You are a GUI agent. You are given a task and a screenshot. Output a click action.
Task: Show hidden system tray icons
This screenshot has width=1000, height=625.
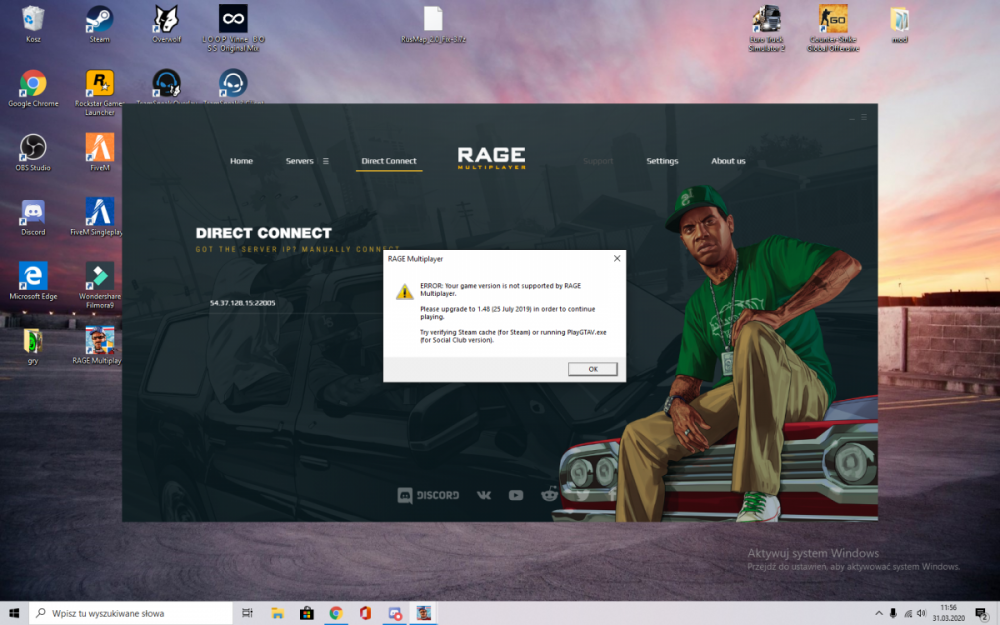pos(879,613)
